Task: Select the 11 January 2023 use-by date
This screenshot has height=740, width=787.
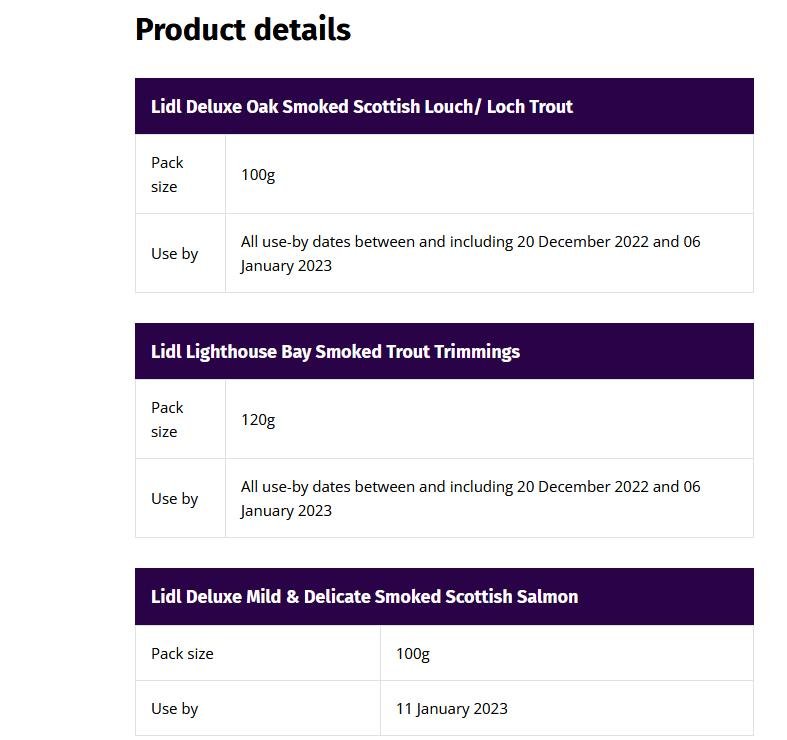Action: click(x=451, y=708)
